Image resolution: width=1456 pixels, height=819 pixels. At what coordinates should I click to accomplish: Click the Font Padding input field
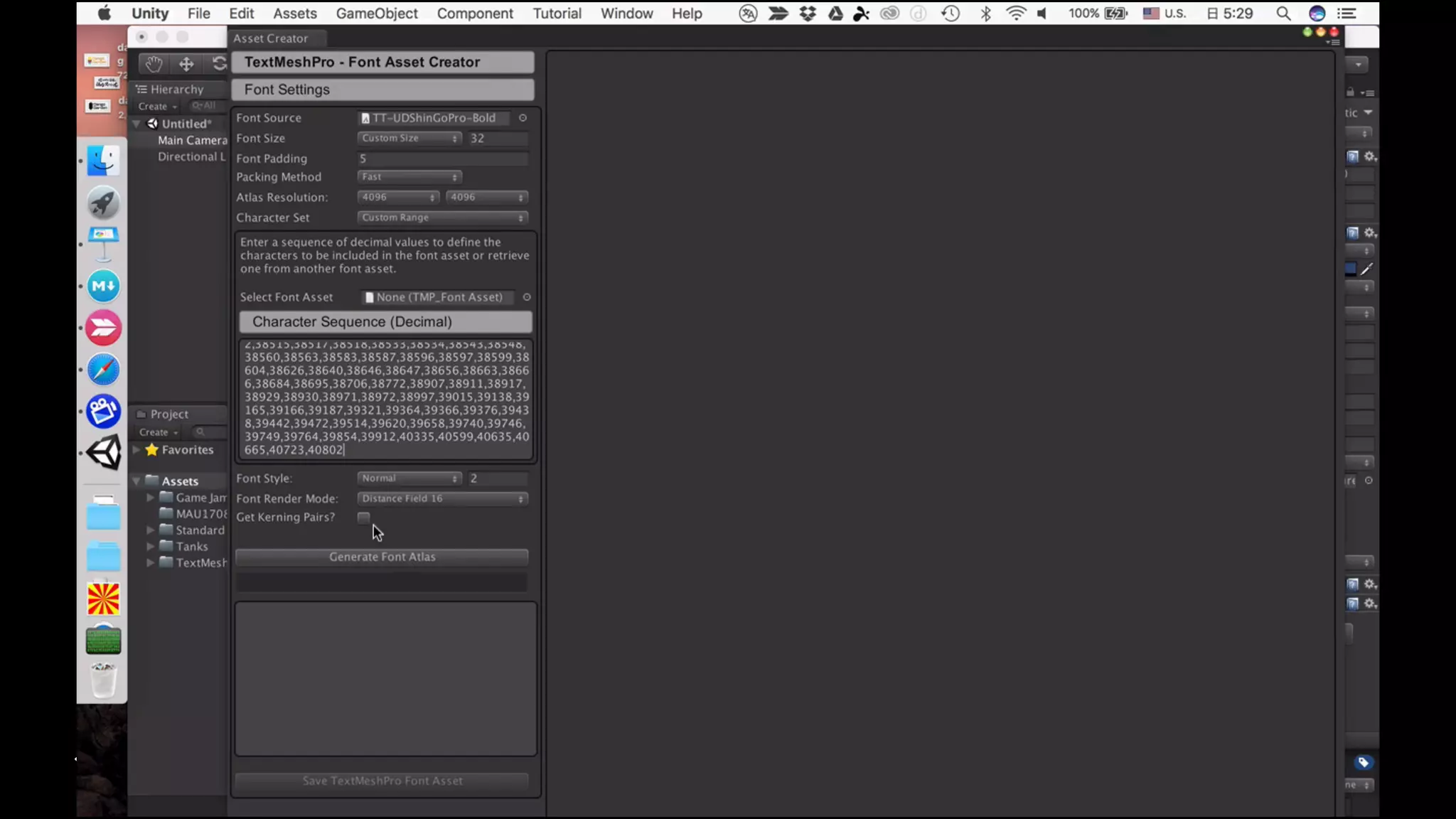click(x=442, y=159)
